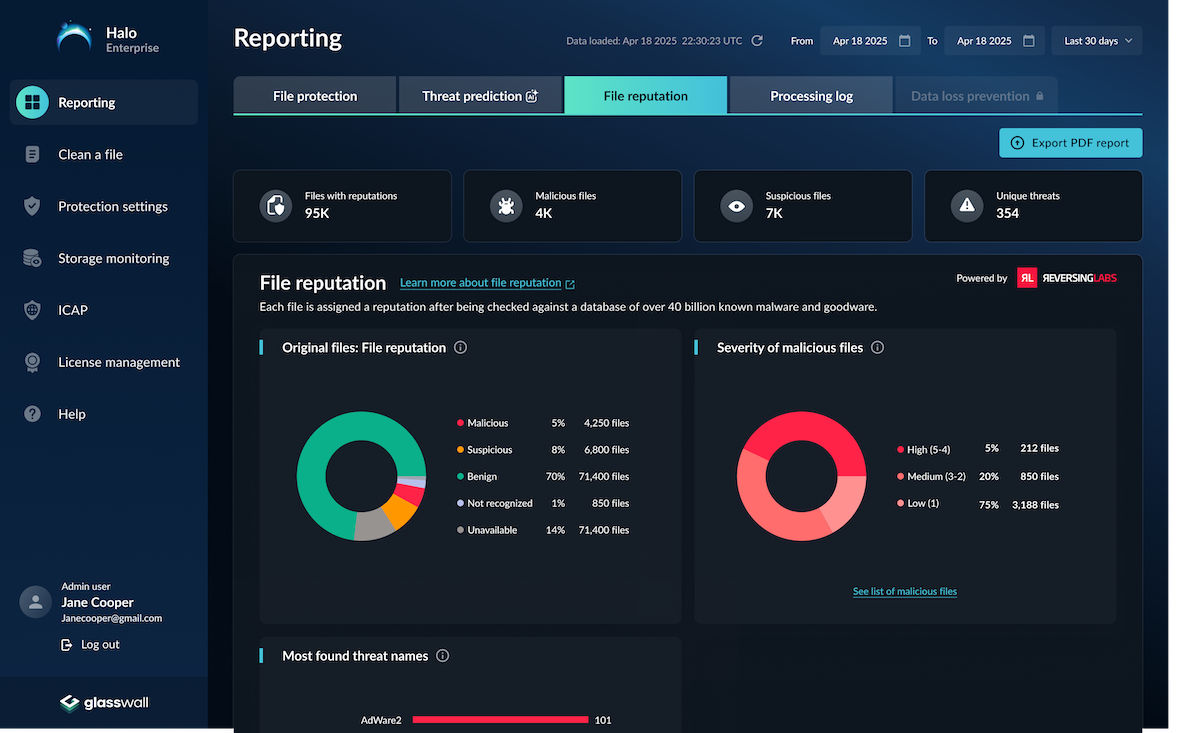1200x733 pixels.
Task: Click the refresh data icon
Action: pyautogui.click(x=757, y=41)
